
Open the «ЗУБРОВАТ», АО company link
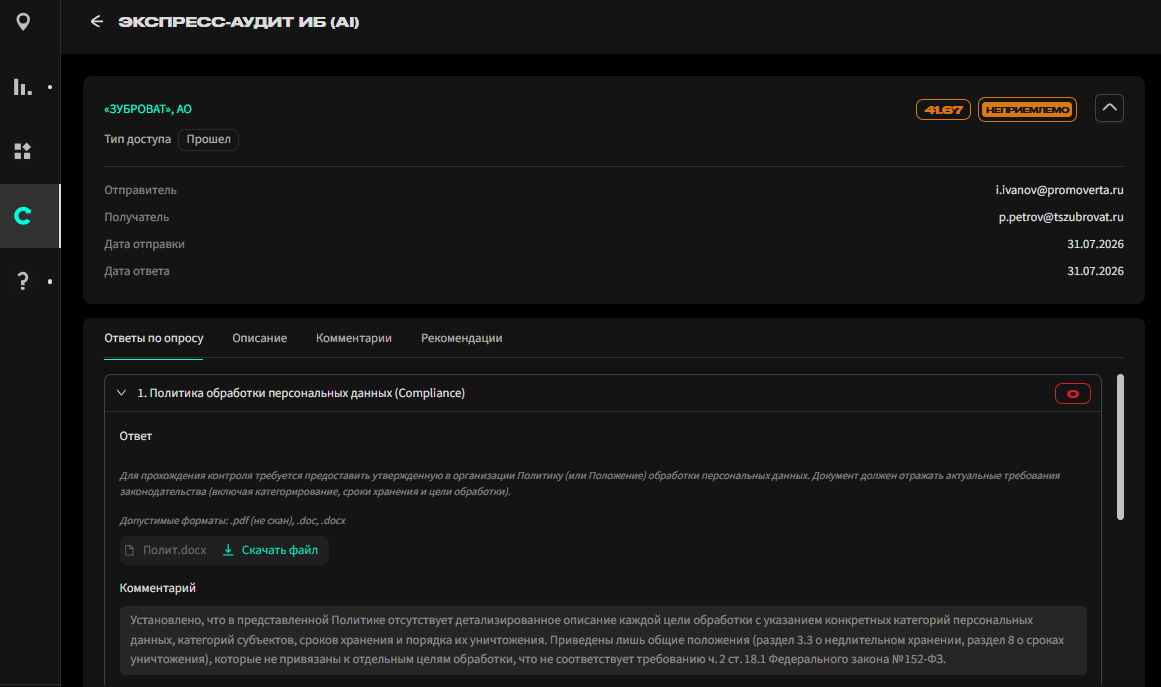147,109
